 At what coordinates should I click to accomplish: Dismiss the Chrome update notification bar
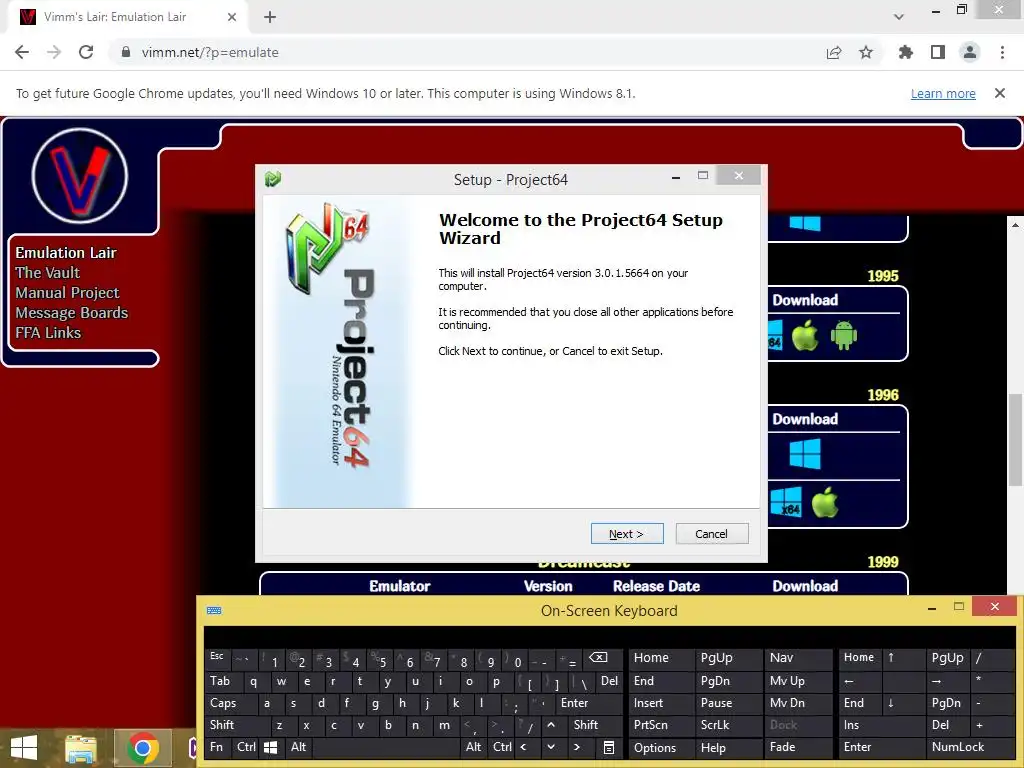(1000, 93)
